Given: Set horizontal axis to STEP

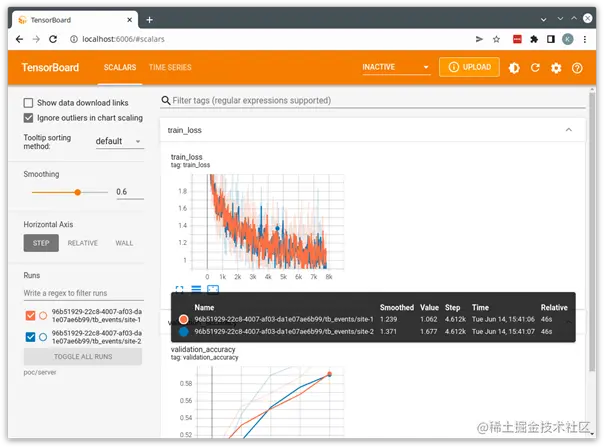Looking at the screenshot, I should coord(41,243).
